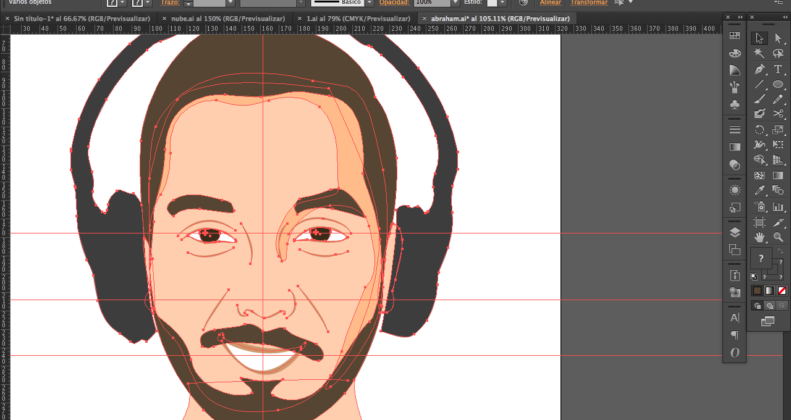
Task: Switch paint mode to Gradient
Action: click(769, 291)
